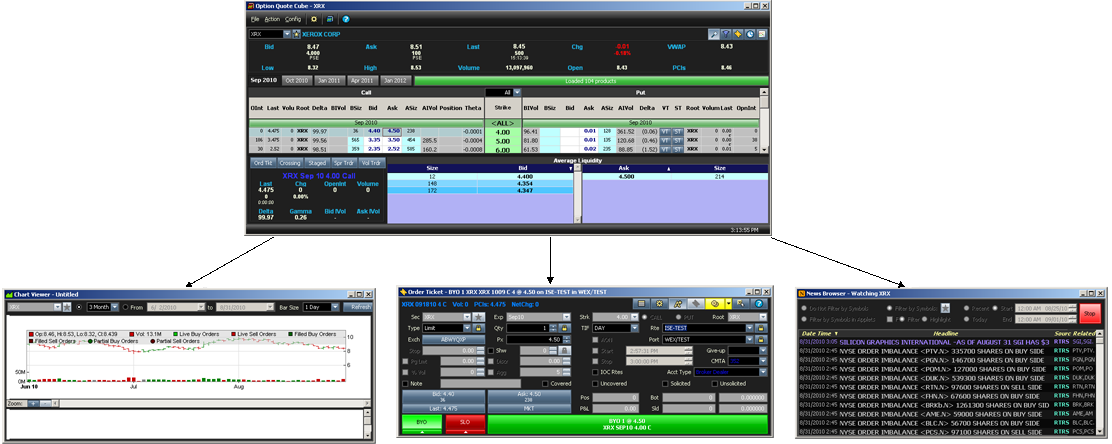Image resolution: width=1112 pixels, height=444 pixels.
Task: Toggle the lock icon next to Qty field
Action: (565, 328)
